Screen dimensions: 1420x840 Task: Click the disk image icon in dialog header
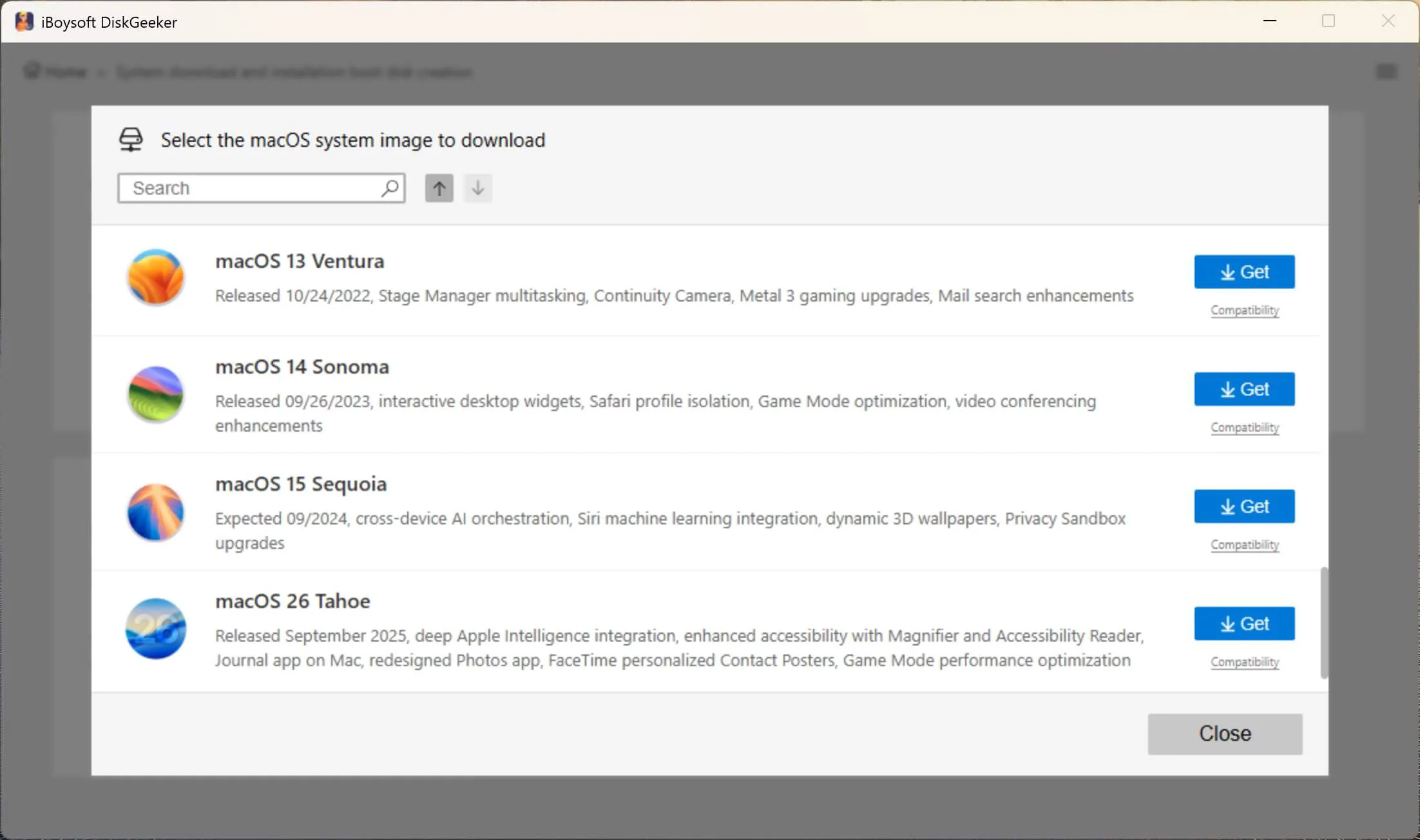[131, 140]
